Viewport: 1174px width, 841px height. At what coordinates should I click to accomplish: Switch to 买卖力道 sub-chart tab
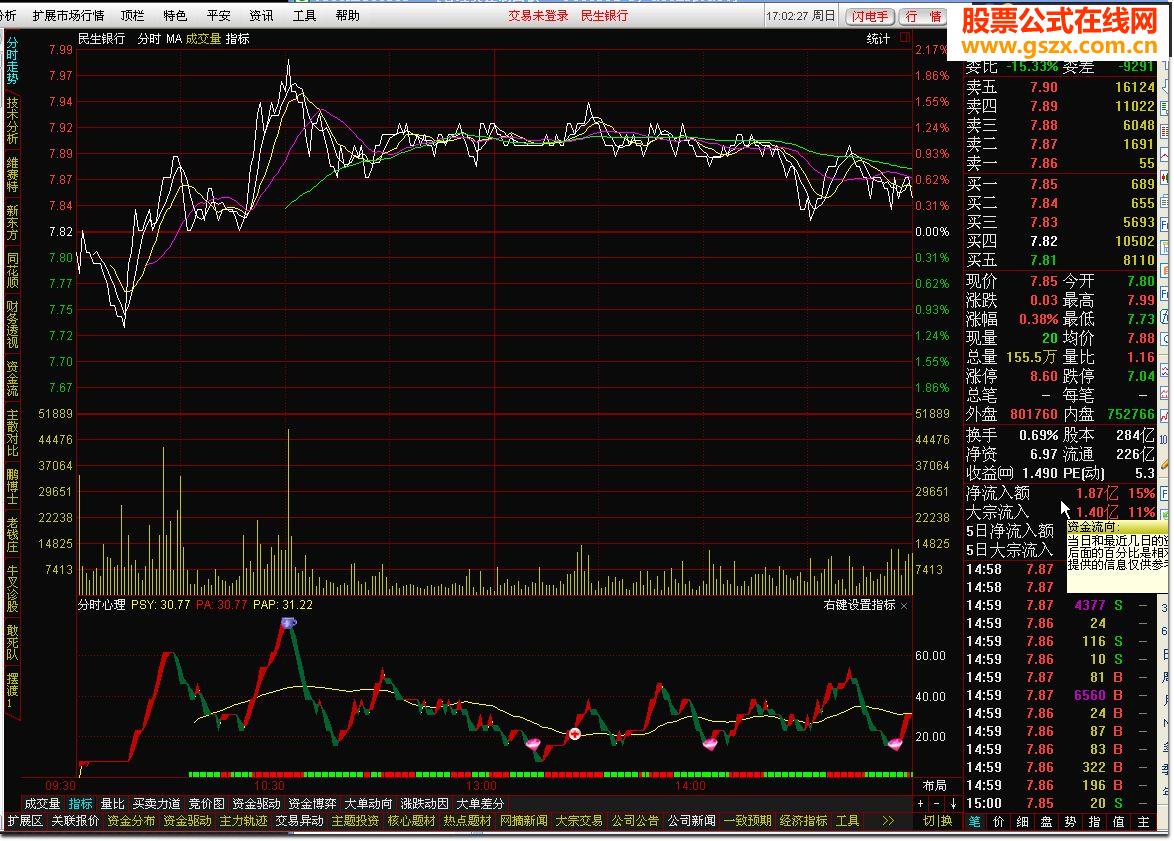156,804
